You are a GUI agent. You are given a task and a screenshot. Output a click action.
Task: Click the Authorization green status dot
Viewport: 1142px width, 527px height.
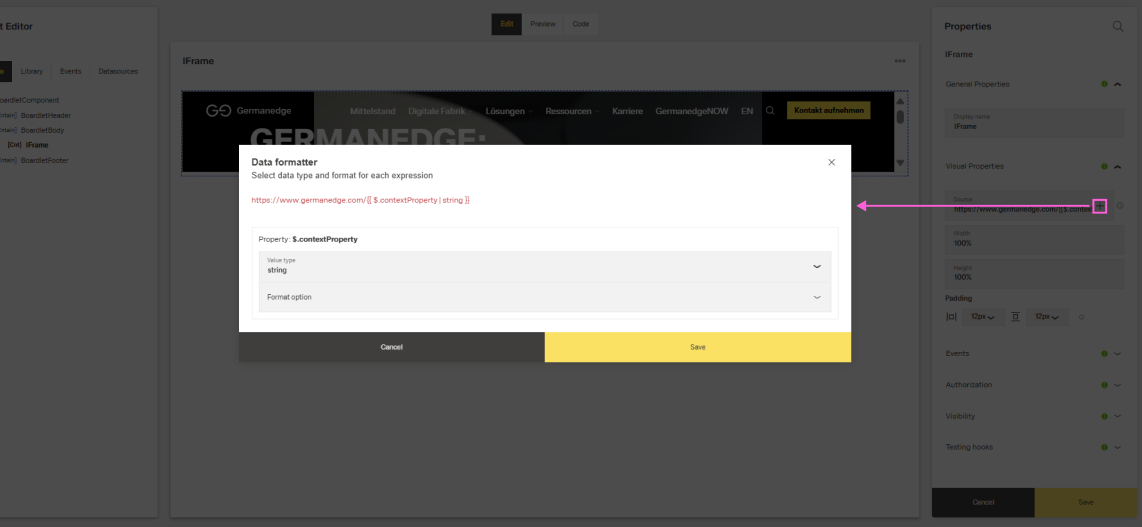click(1104, 385)
